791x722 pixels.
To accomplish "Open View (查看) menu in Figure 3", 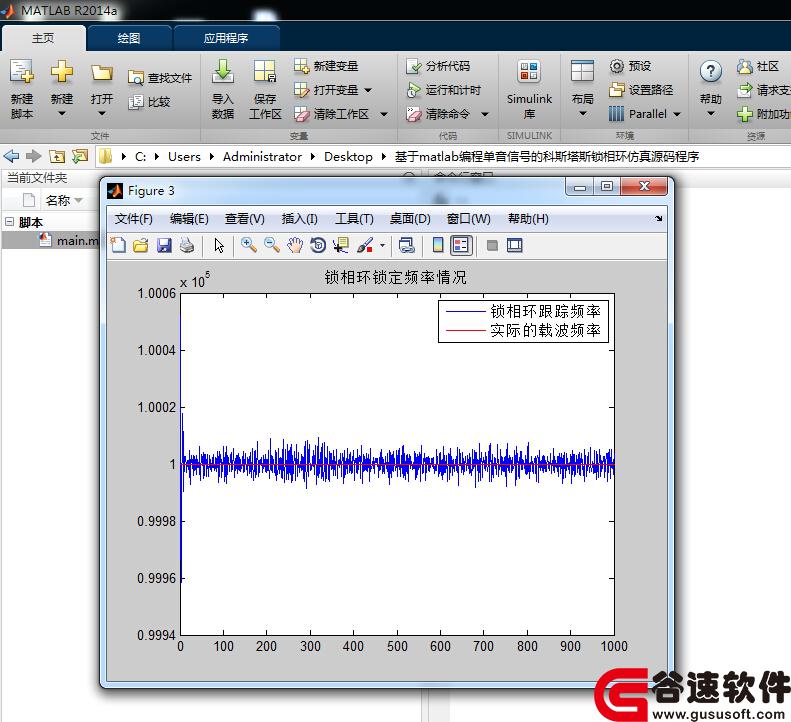I will click(245, 219).
